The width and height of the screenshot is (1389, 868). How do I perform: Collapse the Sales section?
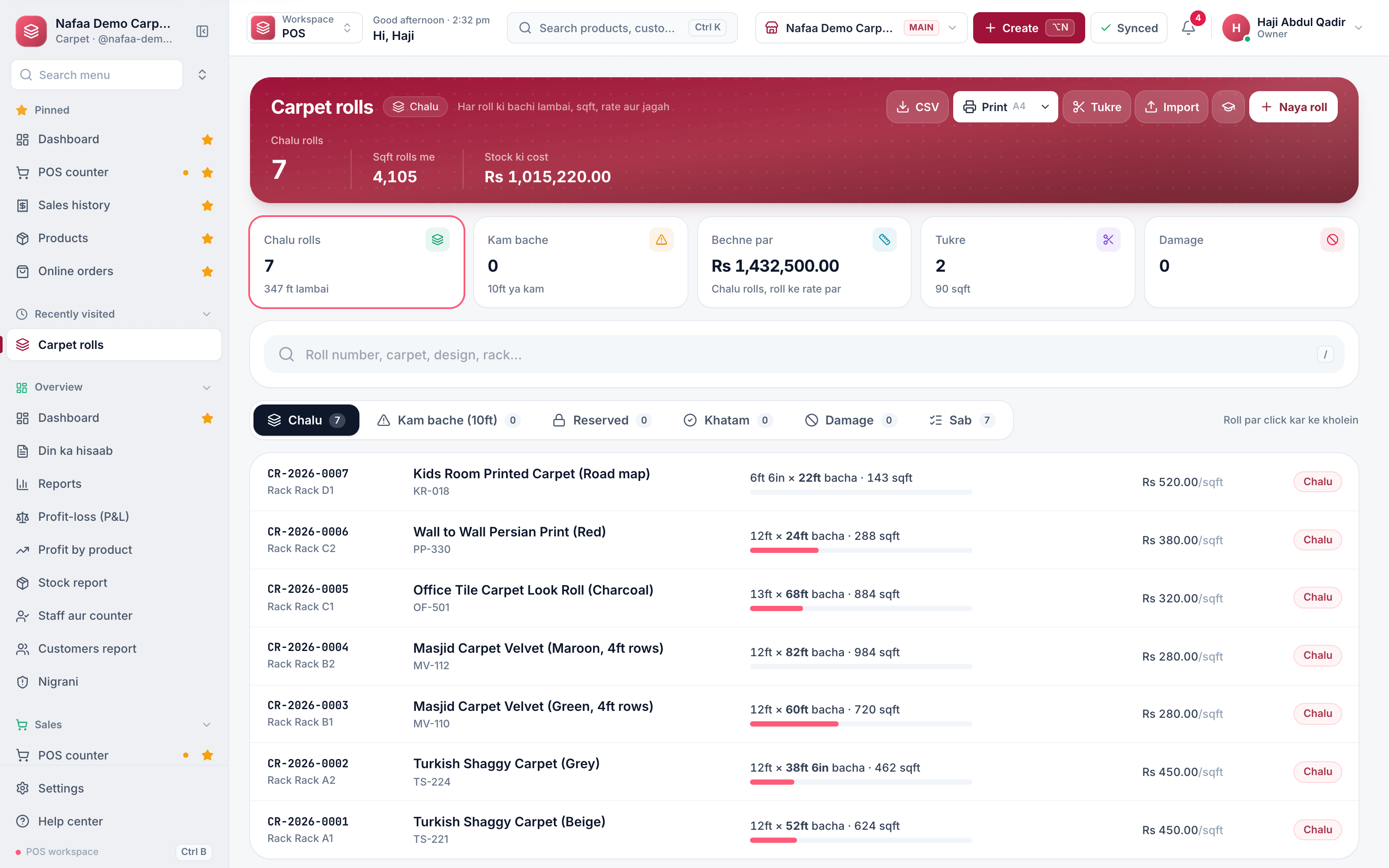(207, 724)
